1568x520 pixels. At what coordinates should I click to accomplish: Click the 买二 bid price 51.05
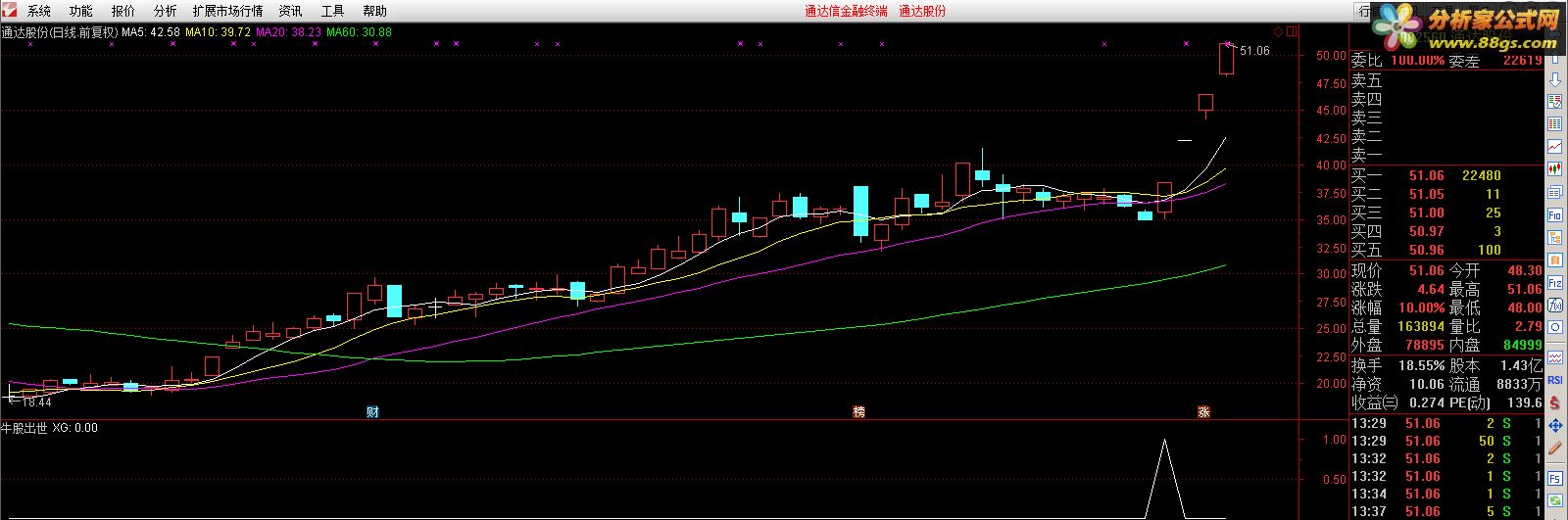point(1427,194)
